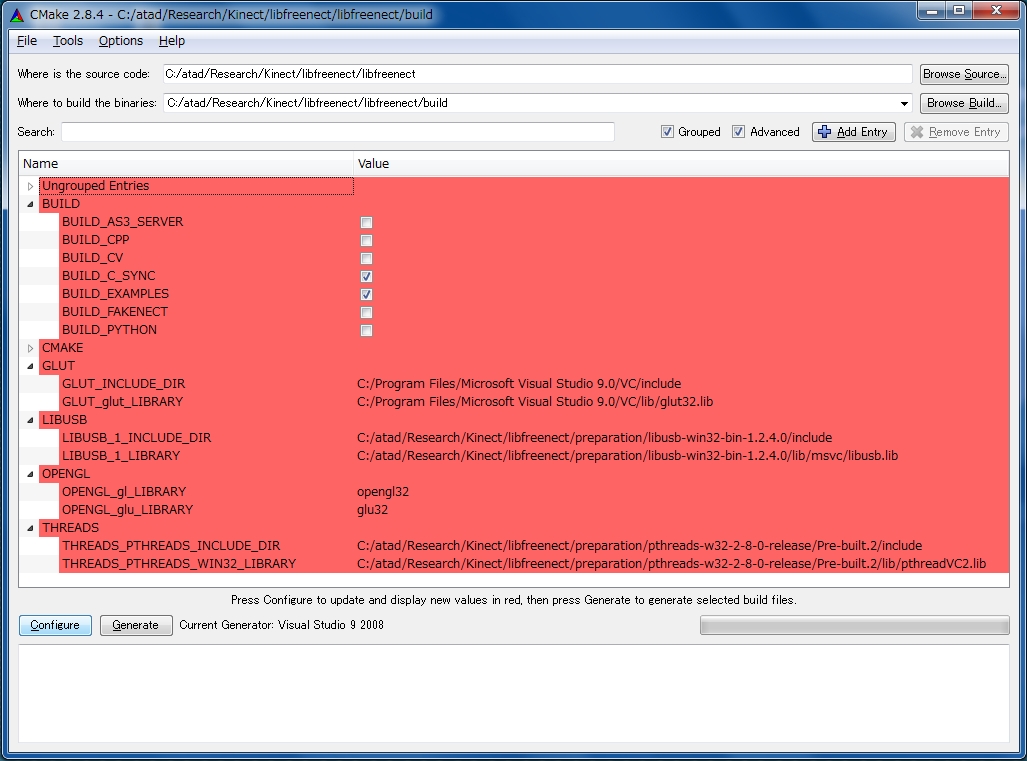This screenshot has height=761, width=1027.
Task: Toggle the Grouped checkbox
Action: 667,132
